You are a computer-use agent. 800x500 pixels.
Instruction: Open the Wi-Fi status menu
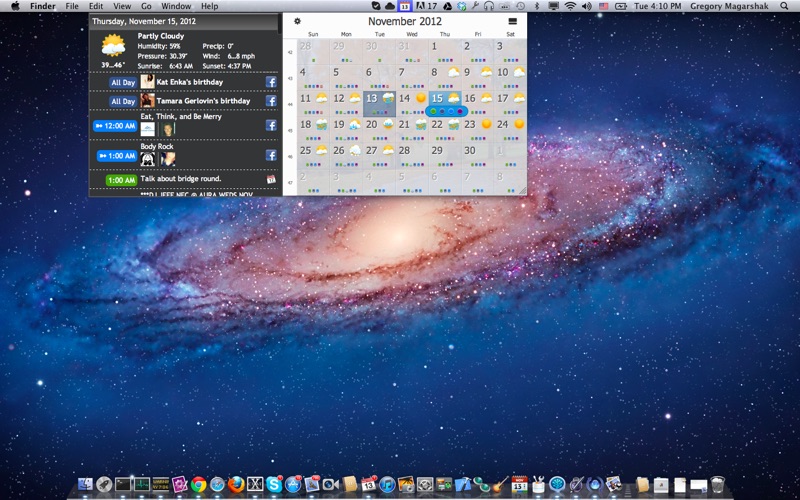[x=570, y=6]
